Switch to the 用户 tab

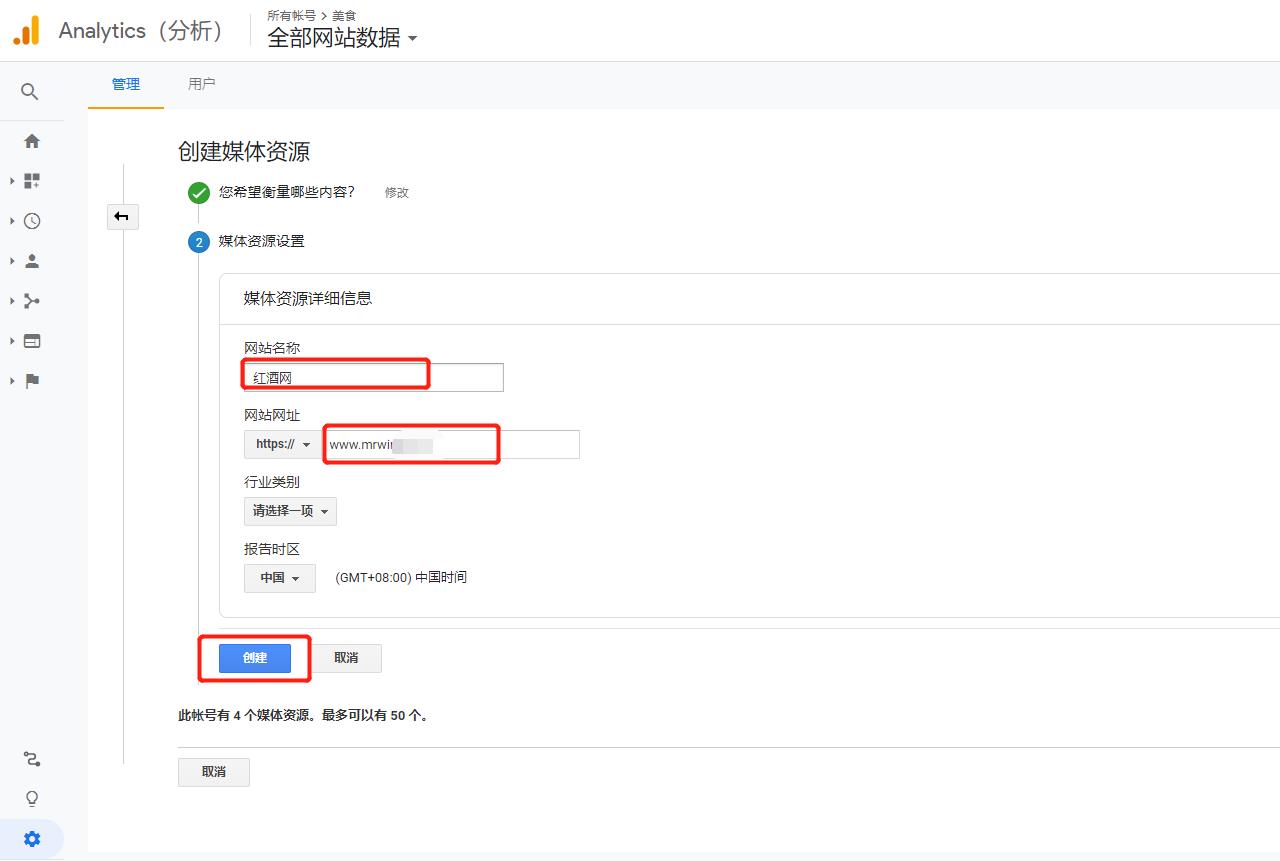202,84
